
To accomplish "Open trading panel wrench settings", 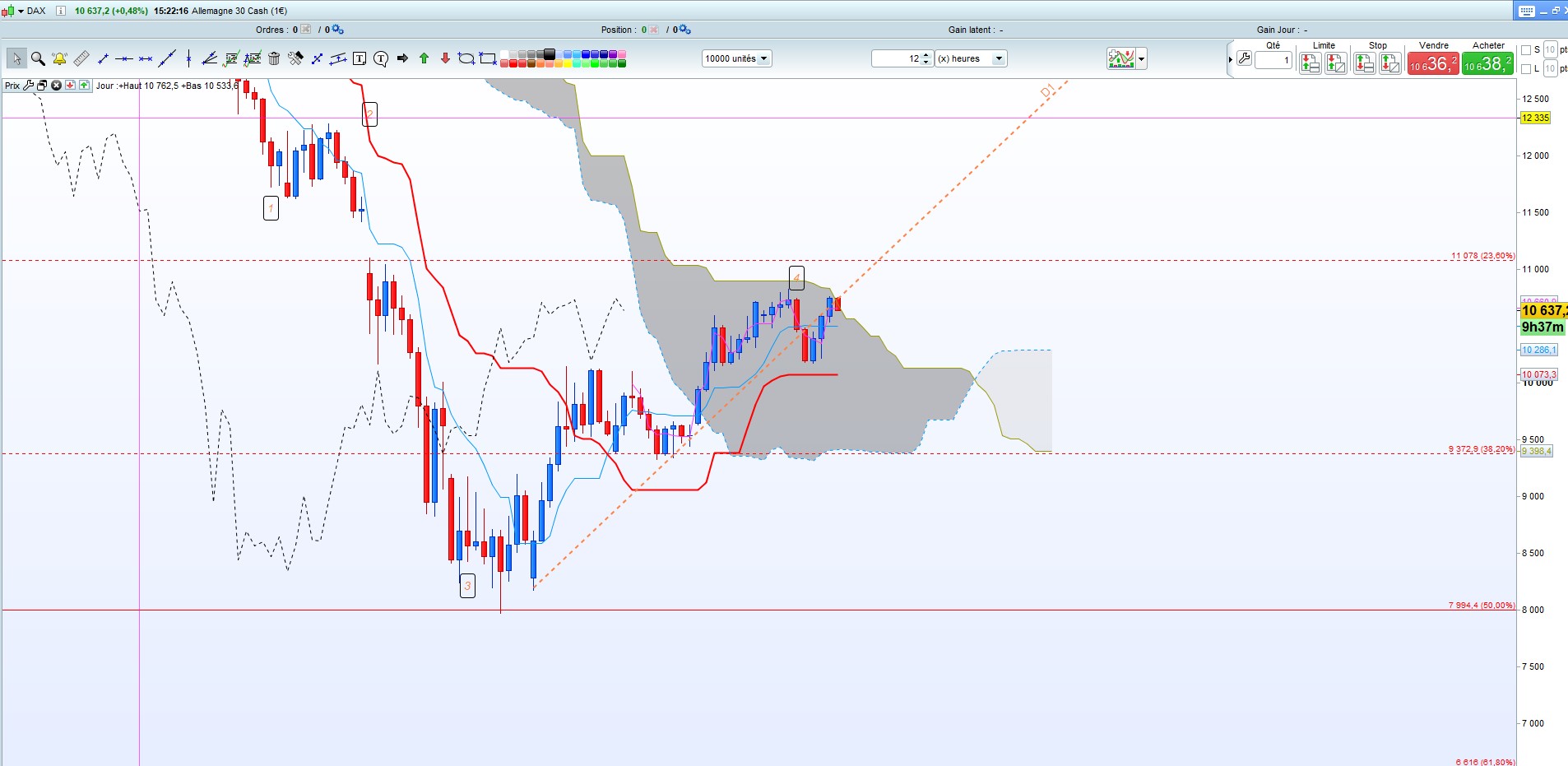I will pyautogui.click(x=1244, y=58).
